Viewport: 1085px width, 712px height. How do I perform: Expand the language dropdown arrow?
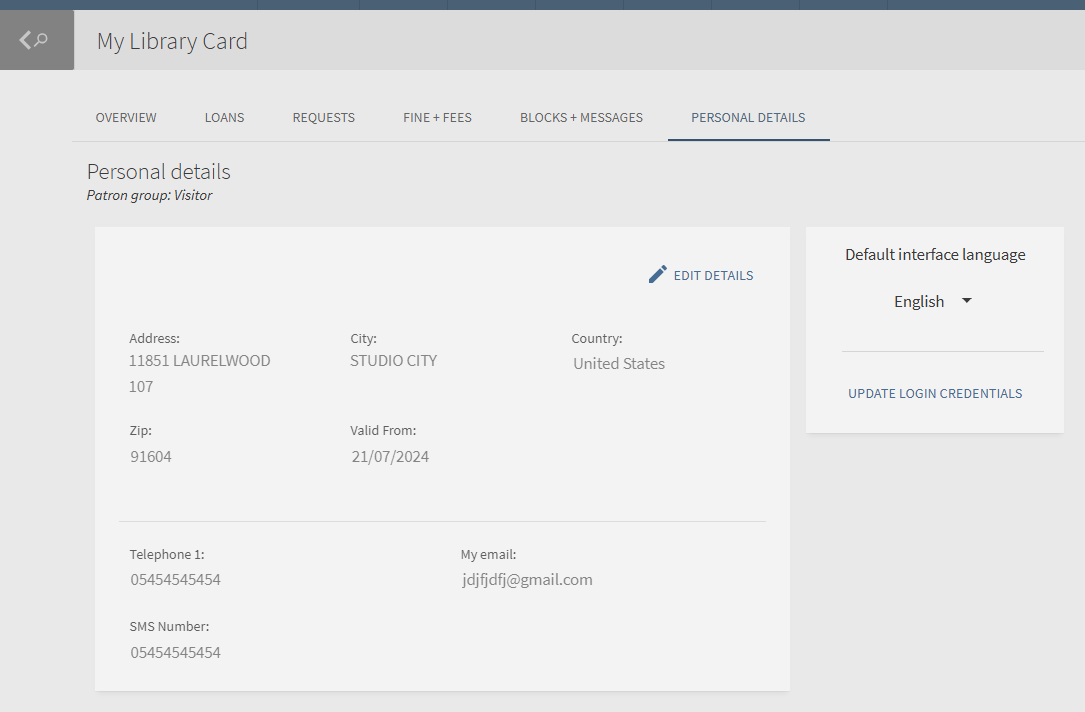point(966,301)
